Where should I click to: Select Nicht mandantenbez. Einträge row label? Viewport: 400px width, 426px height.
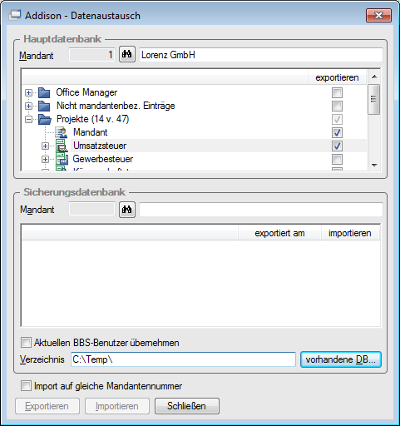point(116,106)
